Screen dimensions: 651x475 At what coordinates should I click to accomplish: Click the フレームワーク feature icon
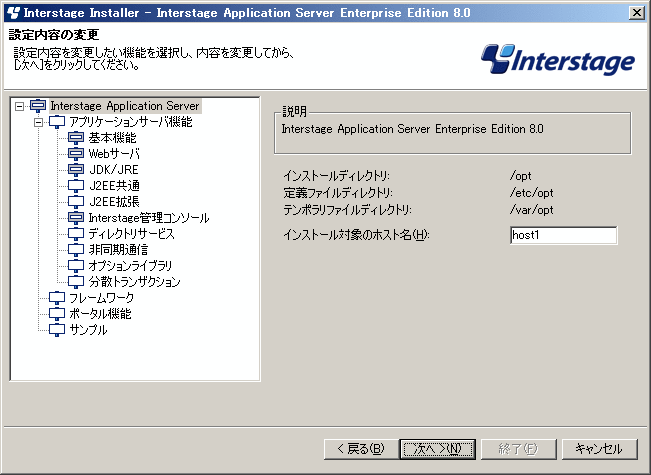(57, 298)
